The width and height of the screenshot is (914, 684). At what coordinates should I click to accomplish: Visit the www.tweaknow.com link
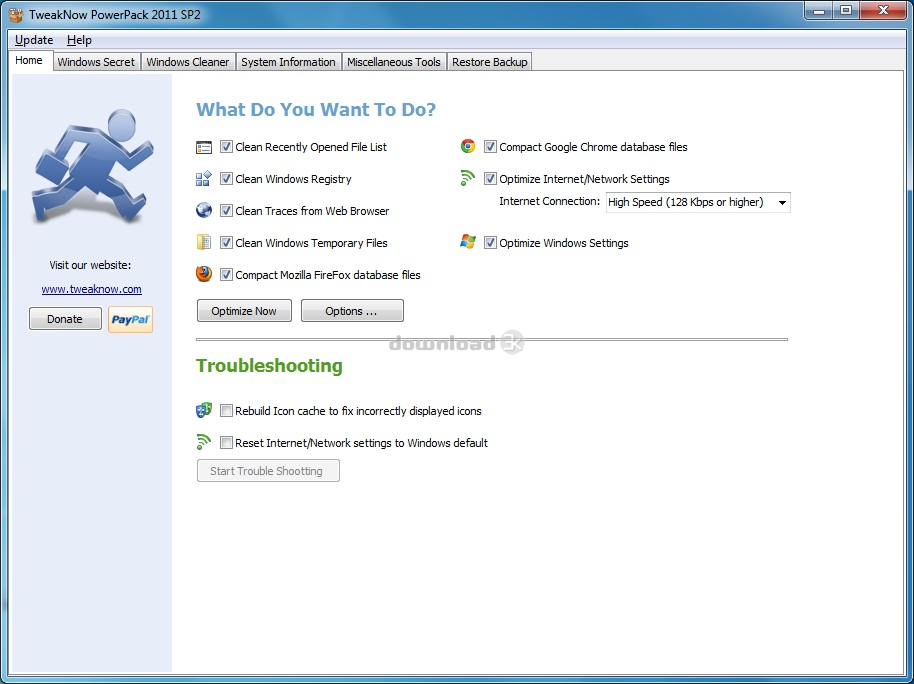coord(92,289)
